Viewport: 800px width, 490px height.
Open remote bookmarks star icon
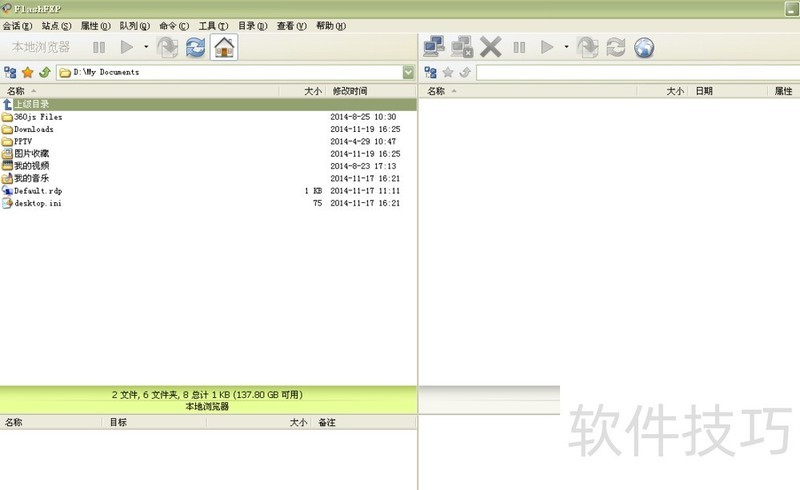pyautogui.click(x=448, y=72)
